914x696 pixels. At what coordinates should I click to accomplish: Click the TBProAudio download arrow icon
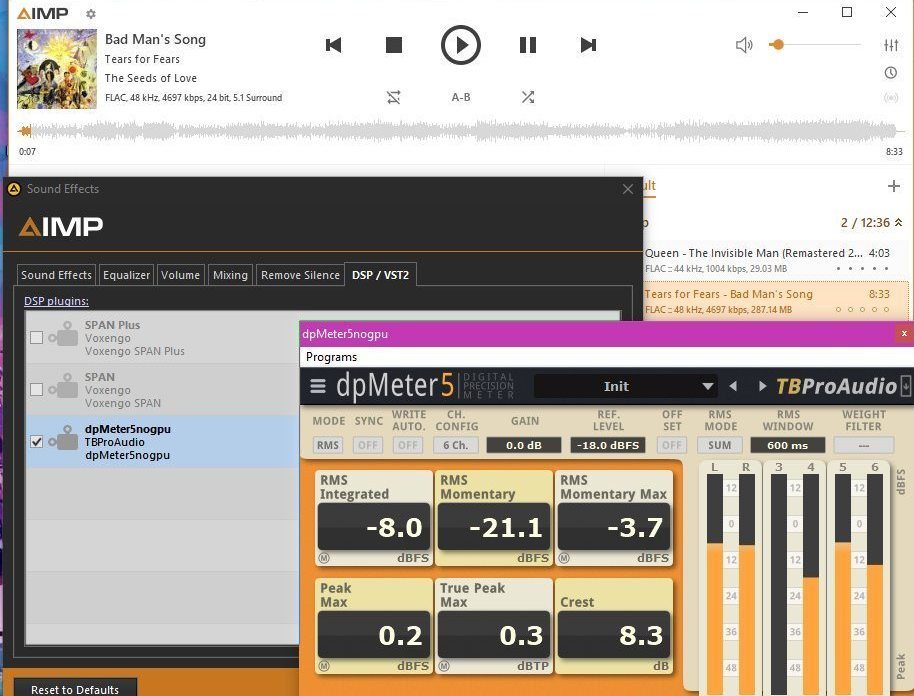click(906, 385)
